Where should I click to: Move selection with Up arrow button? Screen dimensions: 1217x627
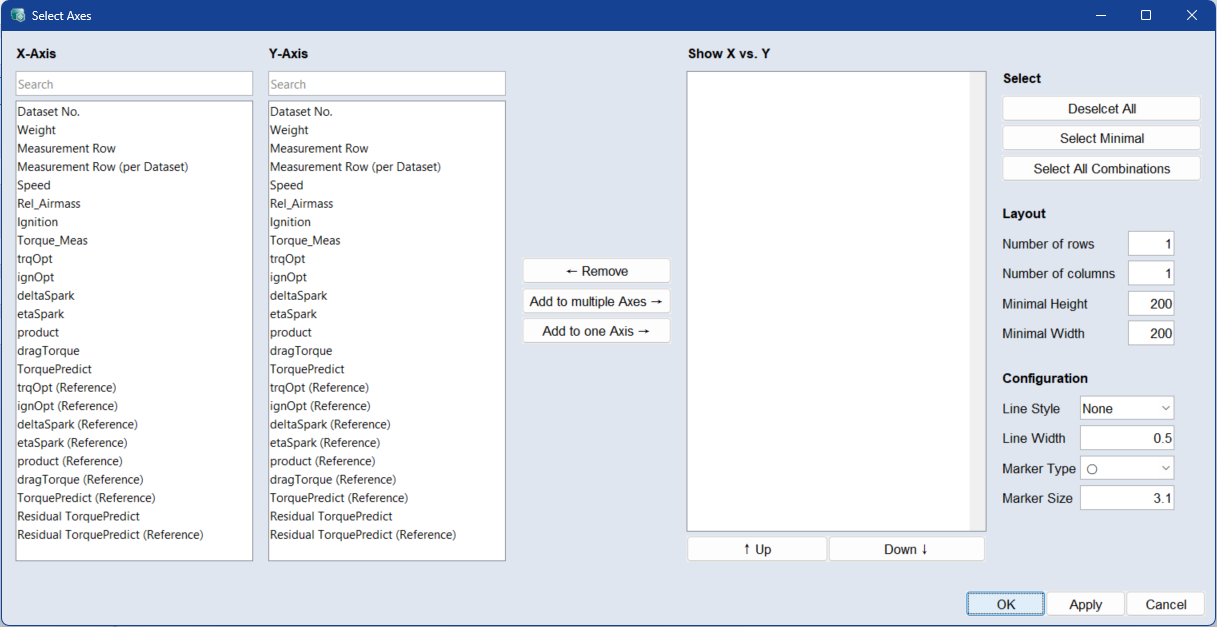757,549
